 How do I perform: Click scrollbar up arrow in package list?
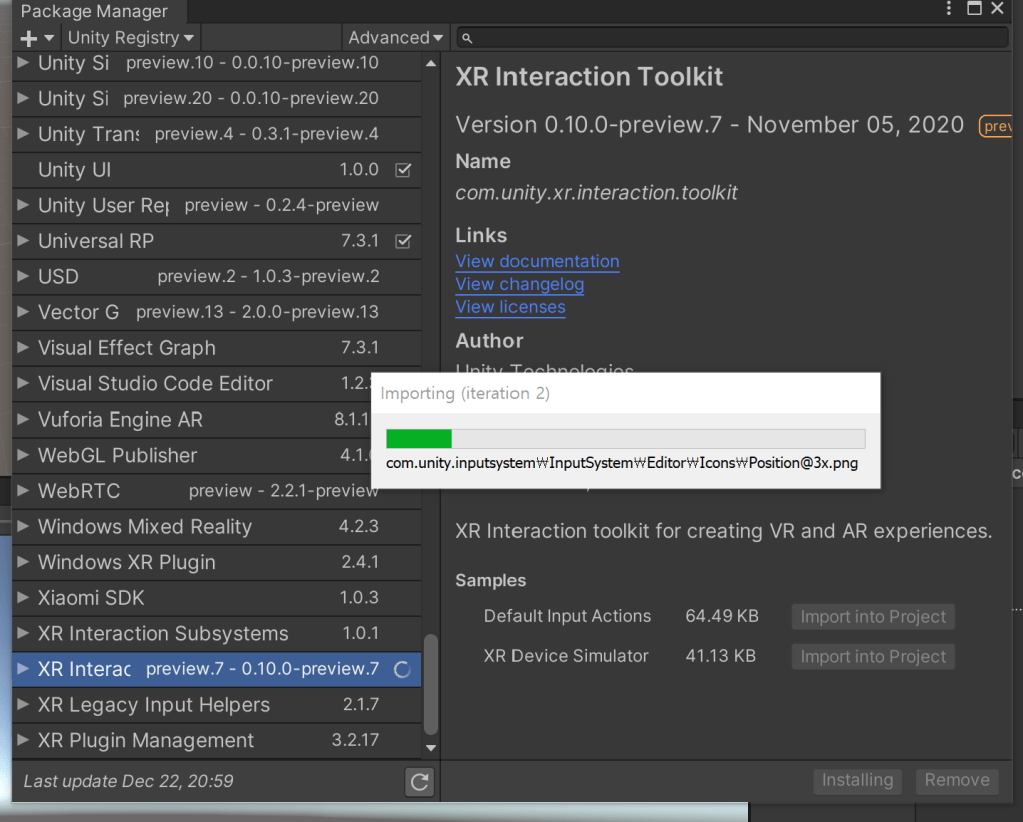(431, 64)
